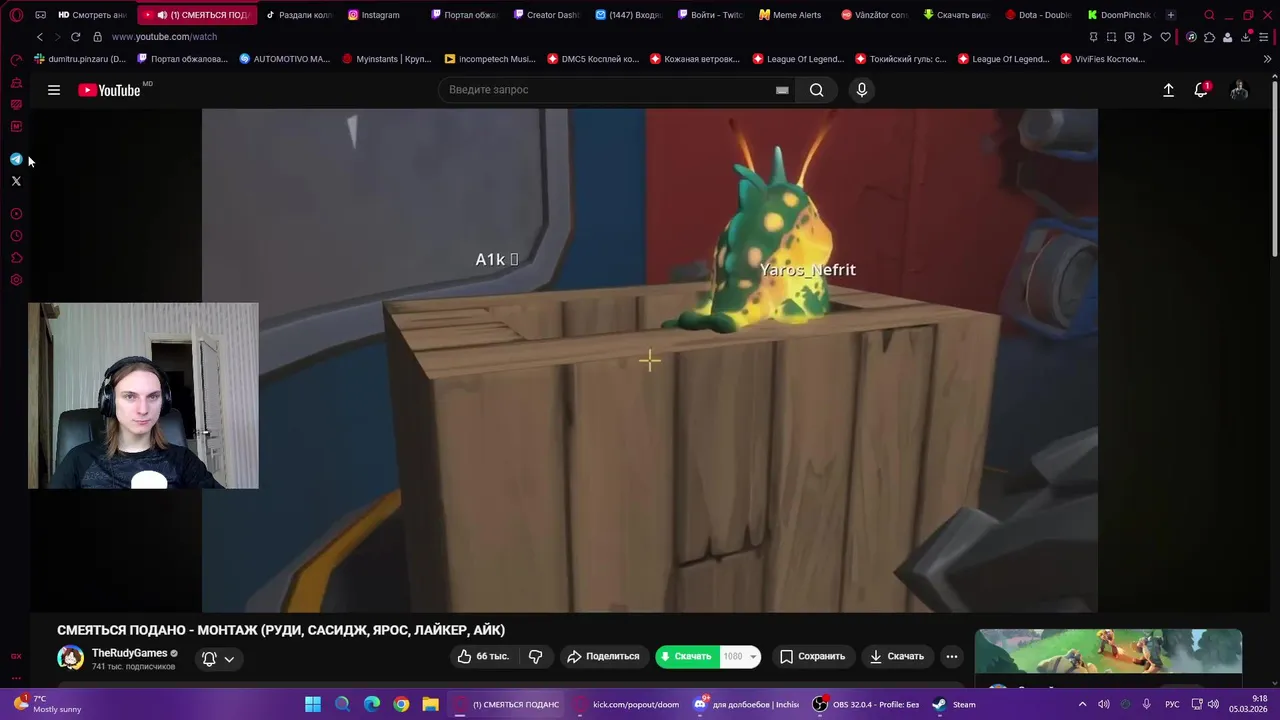Reload the page with the refresh icon
This screenshot has width=1280, height=720.
75,37
